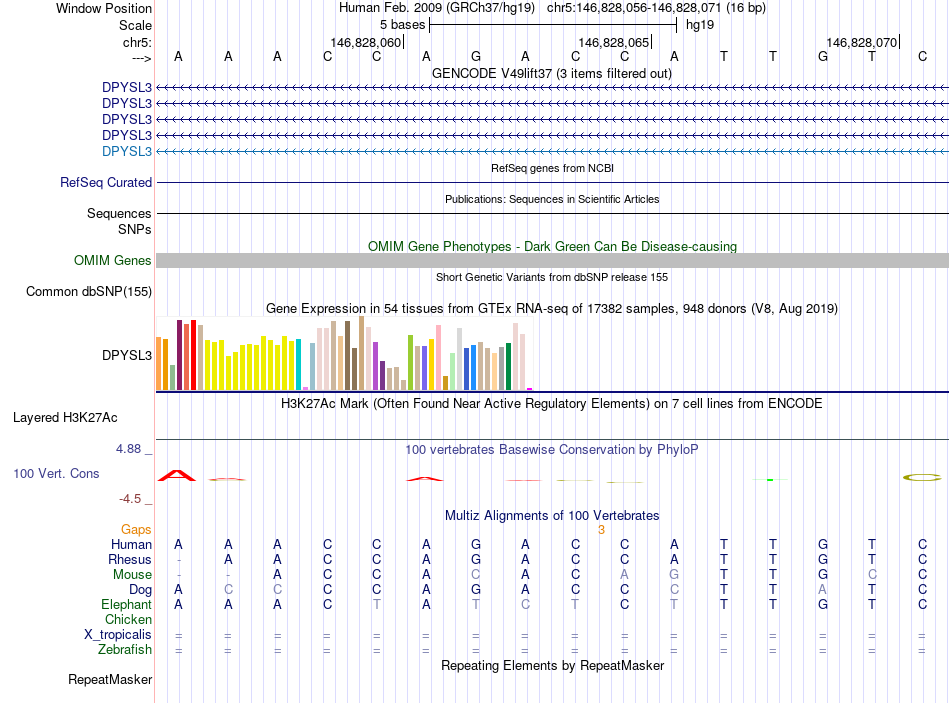
Task: Click the large red A conservation logo
Action: (177, 475)
